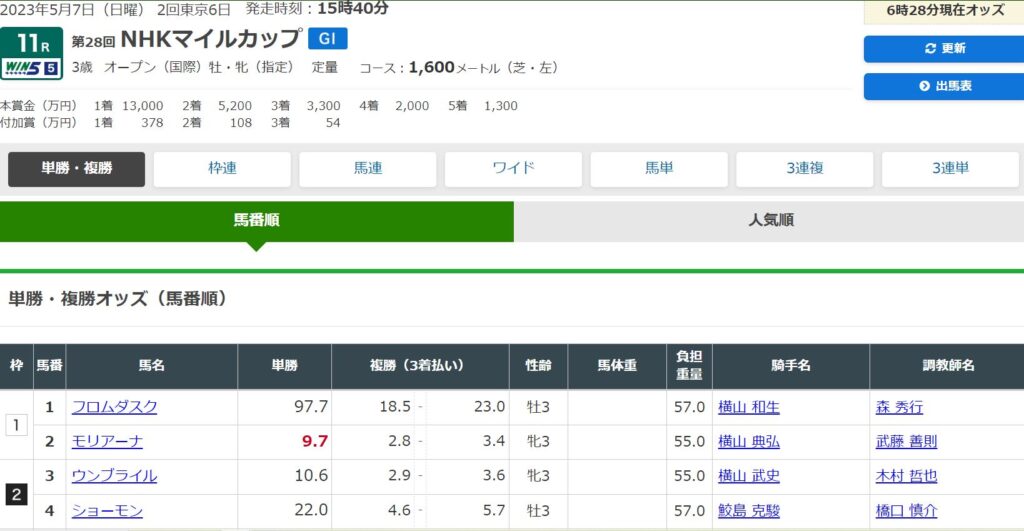This screenshot has height=531, width=1024.
Task: Open horse ウンブライル link
Action: point(114,476)
